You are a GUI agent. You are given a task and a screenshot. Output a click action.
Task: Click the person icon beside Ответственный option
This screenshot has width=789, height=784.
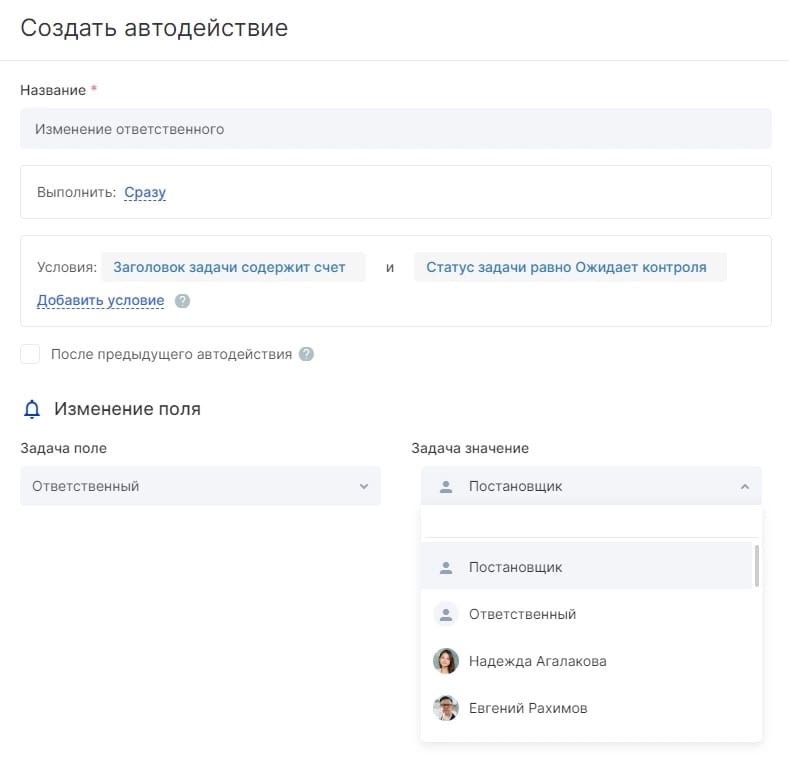tap(446, 614)
